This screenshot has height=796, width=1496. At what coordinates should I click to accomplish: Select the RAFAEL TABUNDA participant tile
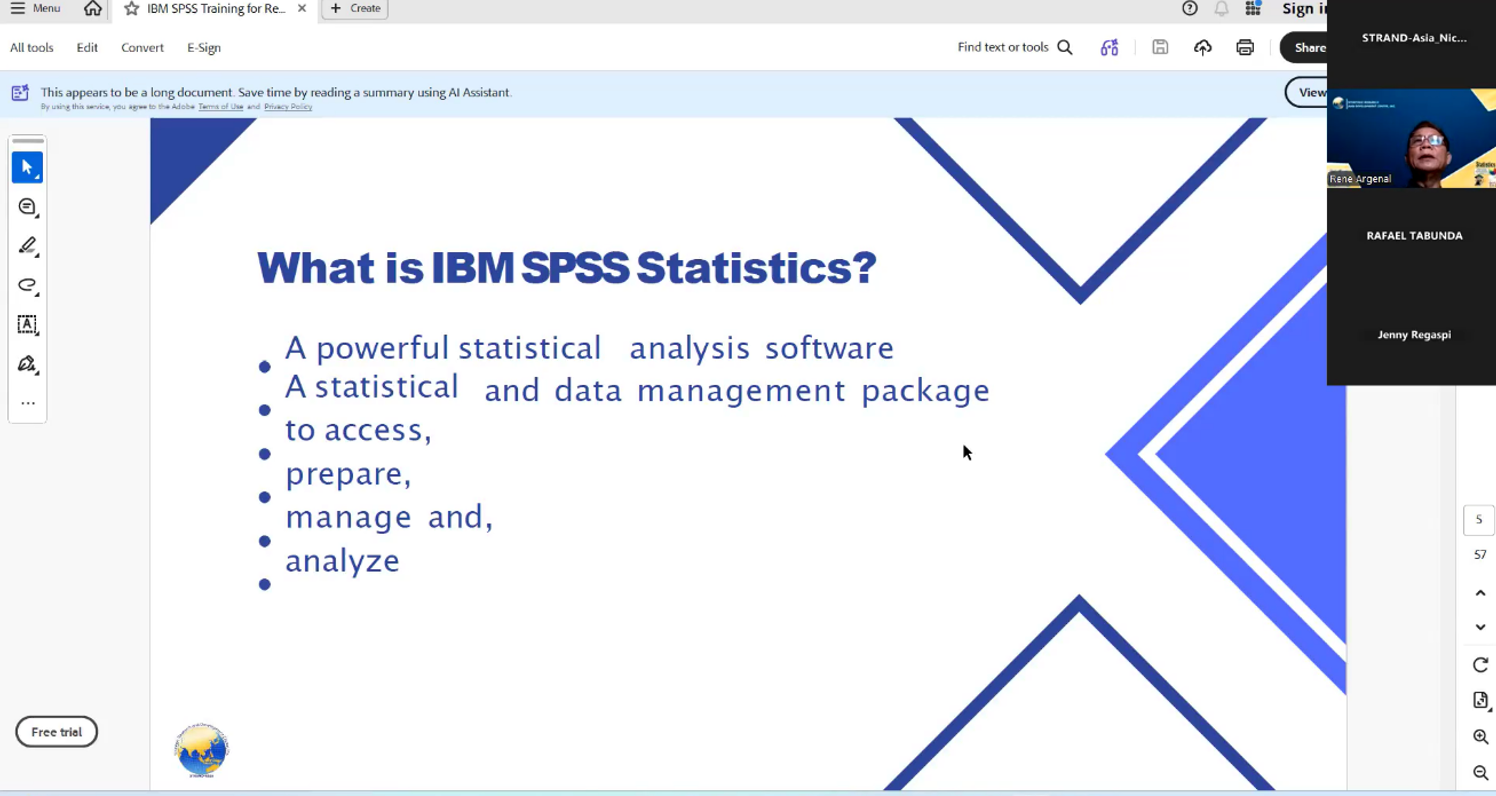1414,236
